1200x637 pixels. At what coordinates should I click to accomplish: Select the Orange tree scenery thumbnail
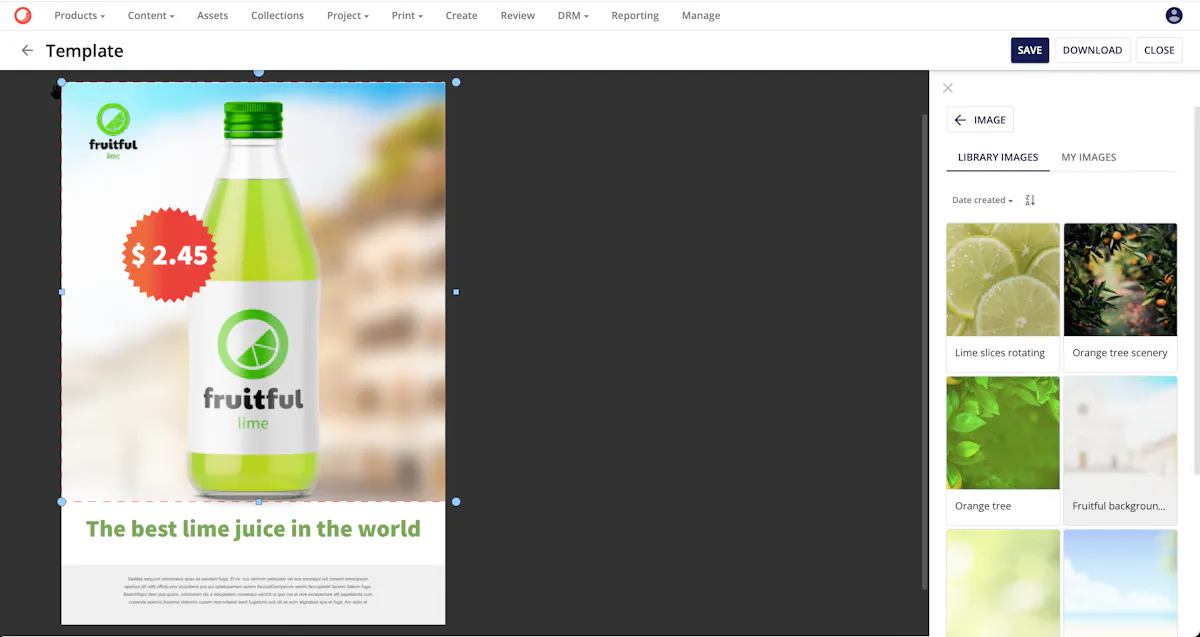1120,297
